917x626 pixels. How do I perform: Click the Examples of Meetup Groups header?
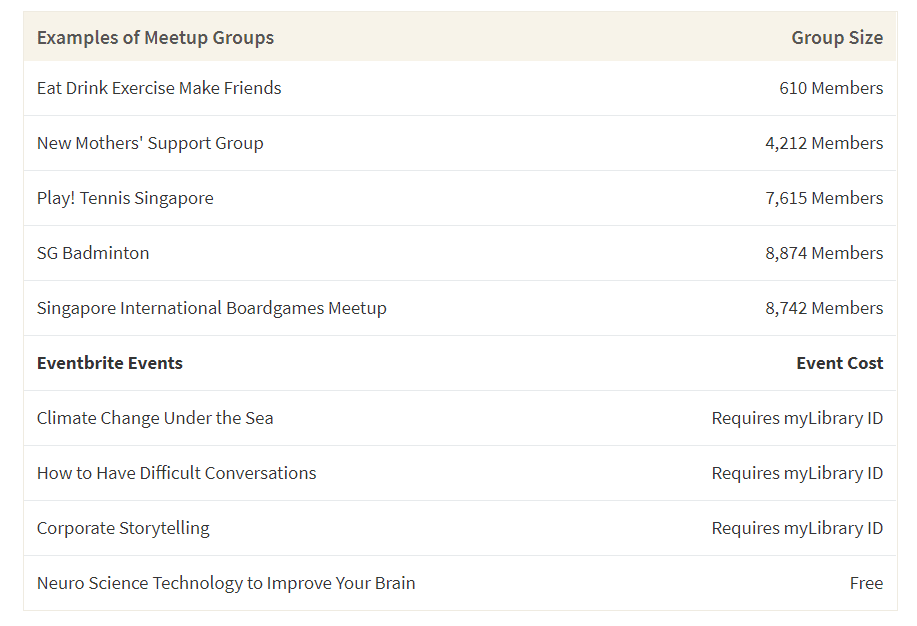(x=155, y=37)
